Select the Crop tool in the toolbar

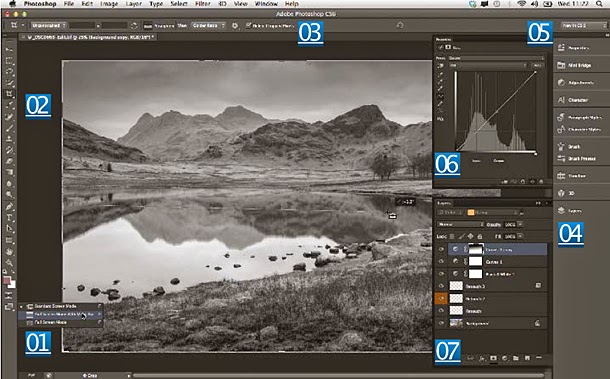click(x=9, y=94)
